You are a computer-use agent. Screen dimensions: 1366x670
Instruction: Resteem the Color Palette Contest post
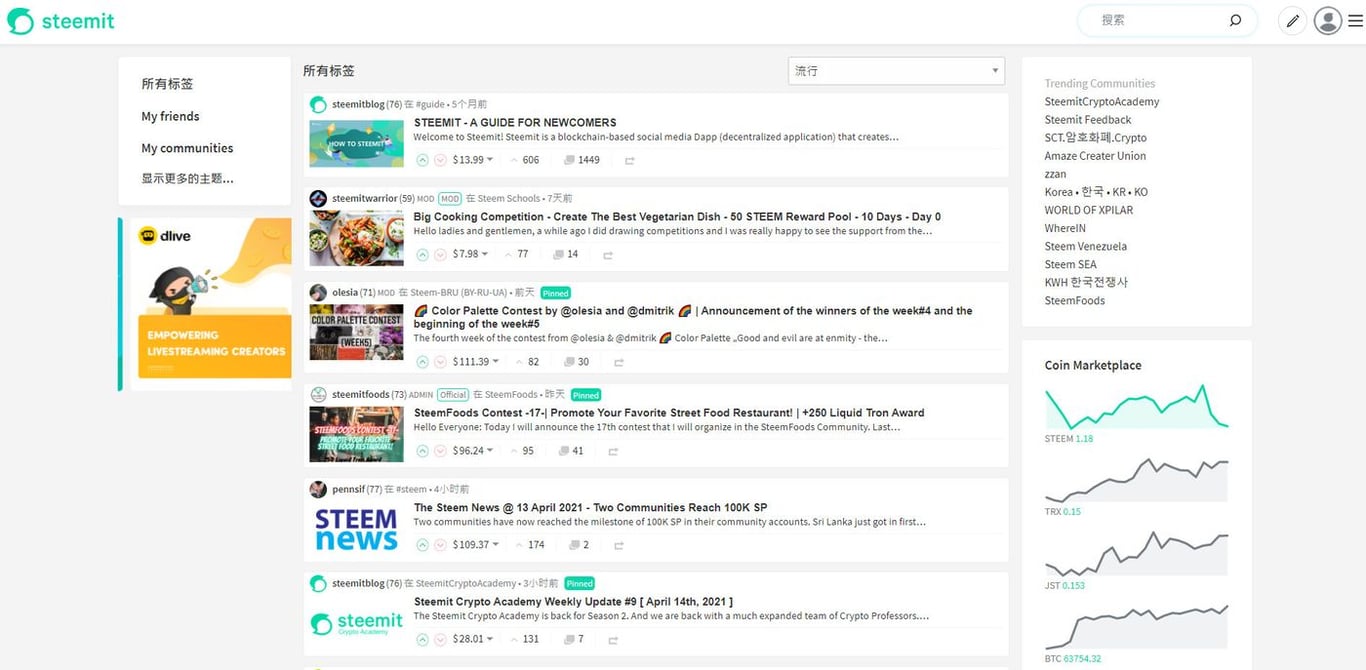pyautogui.click(x=619, y=362)
